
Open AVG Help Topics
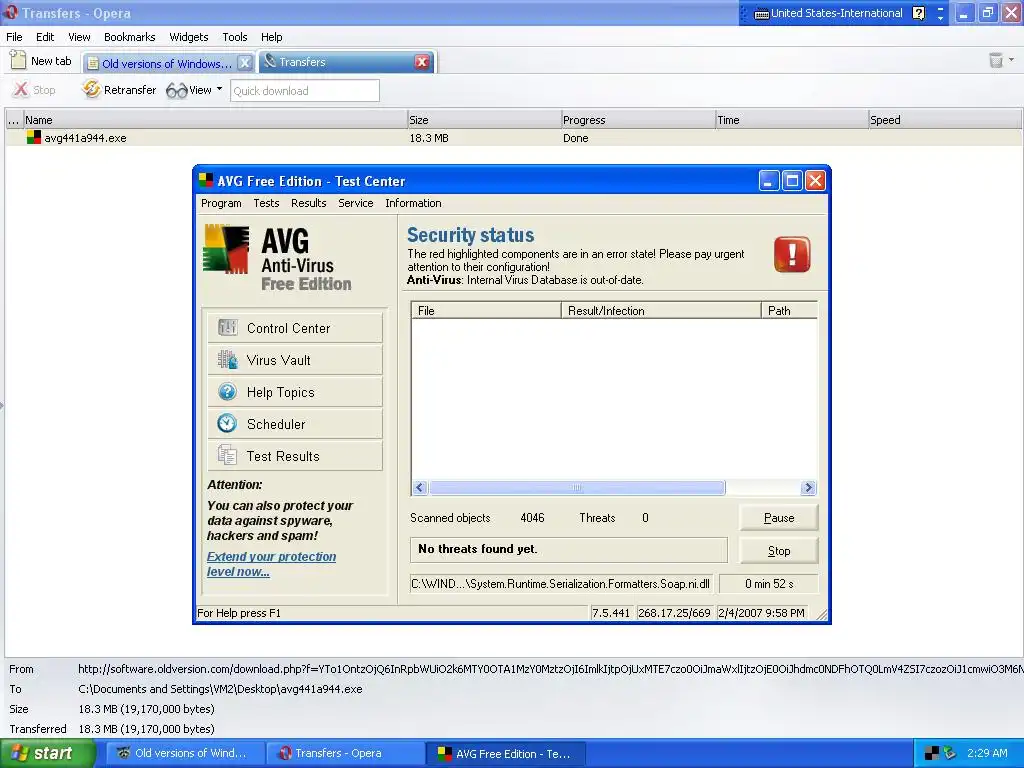[x=295, y=392]
